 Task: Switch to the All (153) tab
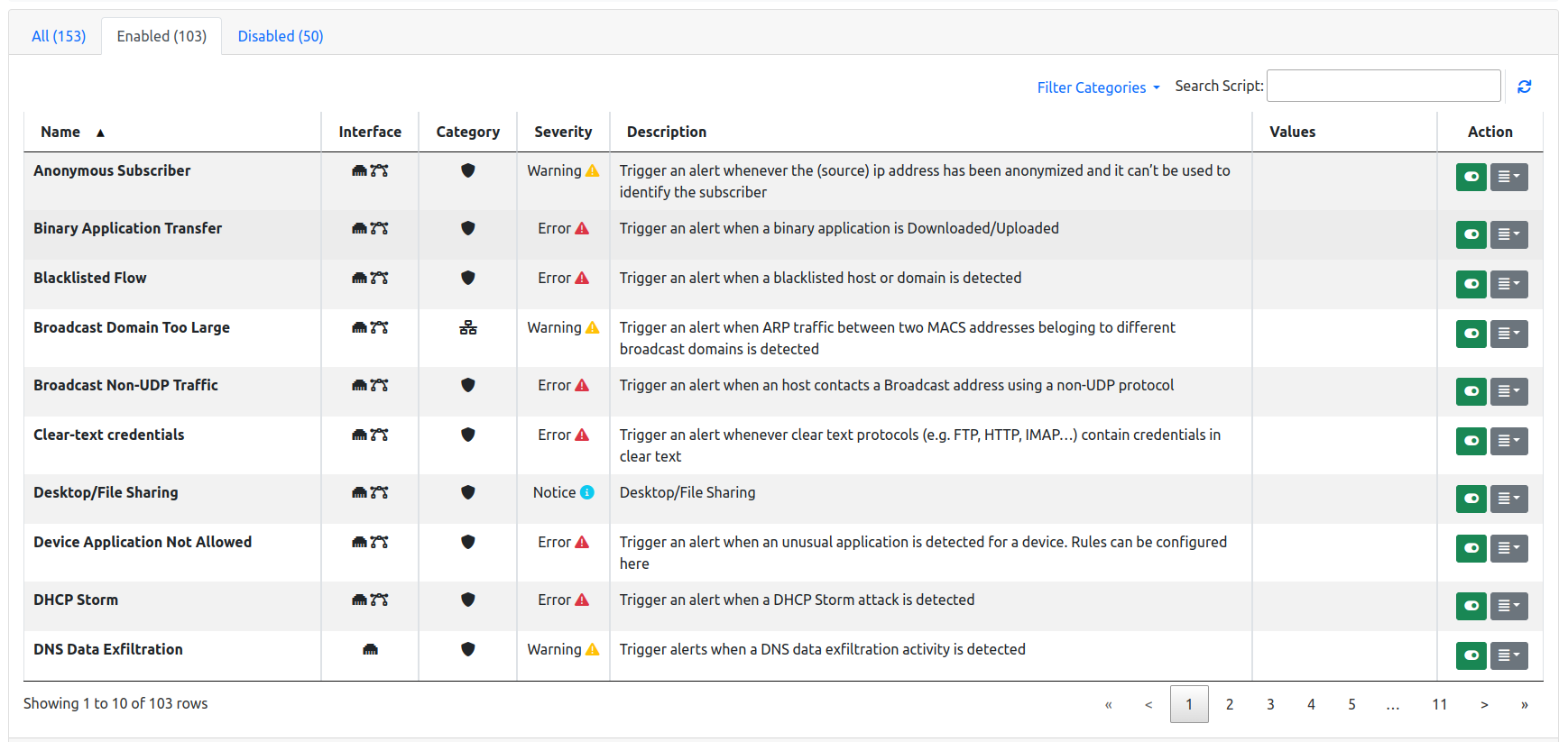[x=59, y=36]
